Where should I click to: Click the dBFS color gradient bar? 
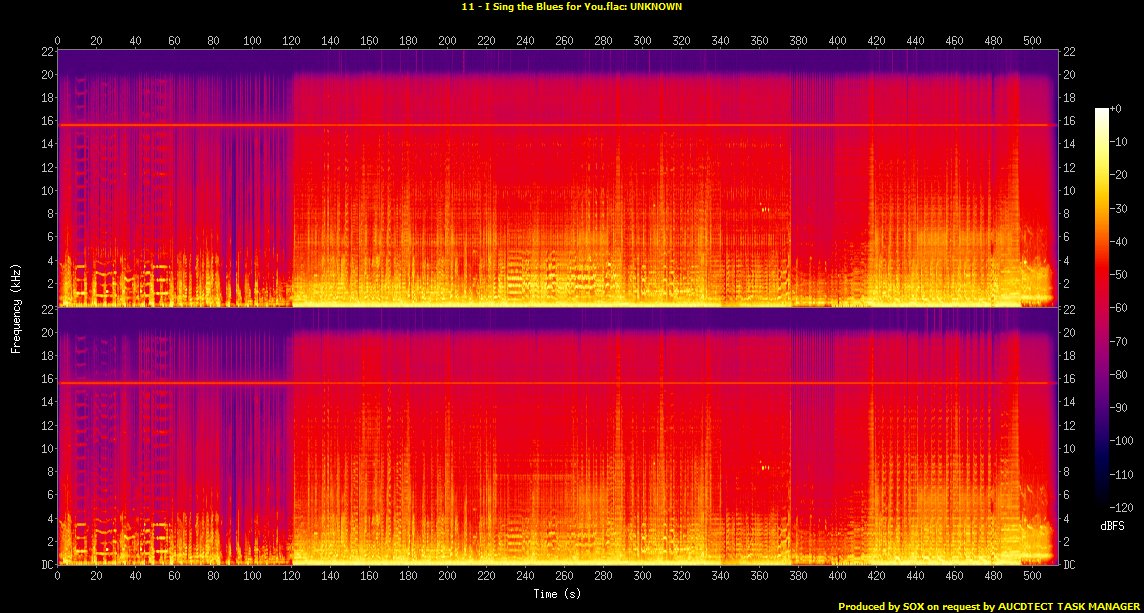coord(1102,308)
